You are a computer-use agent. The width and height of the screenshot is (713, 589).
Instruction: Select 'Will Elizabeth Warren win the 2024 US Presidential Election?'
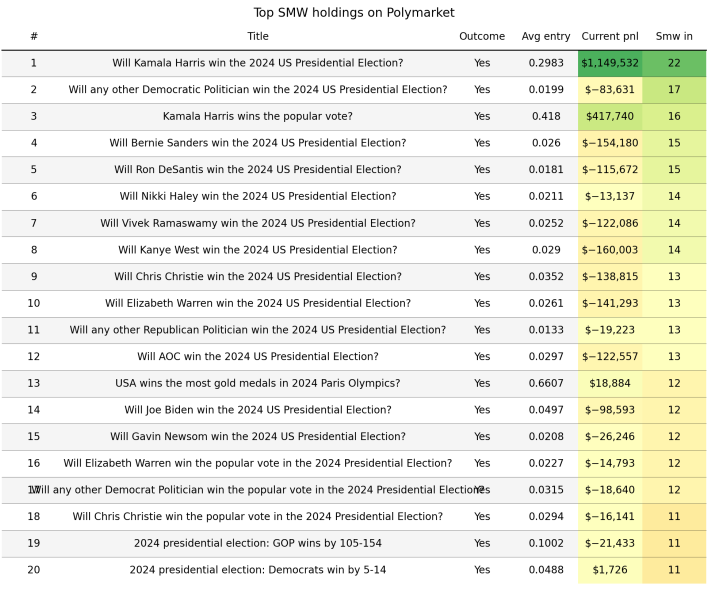click(258, 303)
